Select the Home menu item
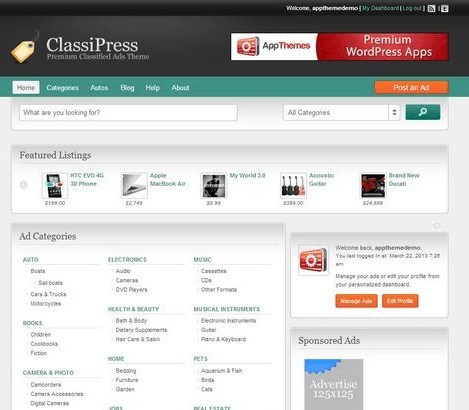The image size is (469, 410). (26, 88)
